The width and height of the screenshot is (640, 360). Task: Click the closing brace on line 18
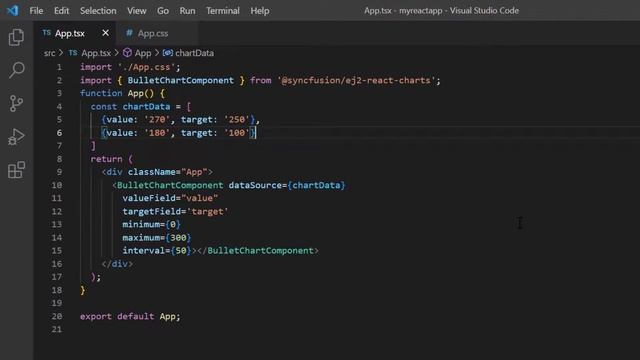pyautogui.click(x=83, y=290)
